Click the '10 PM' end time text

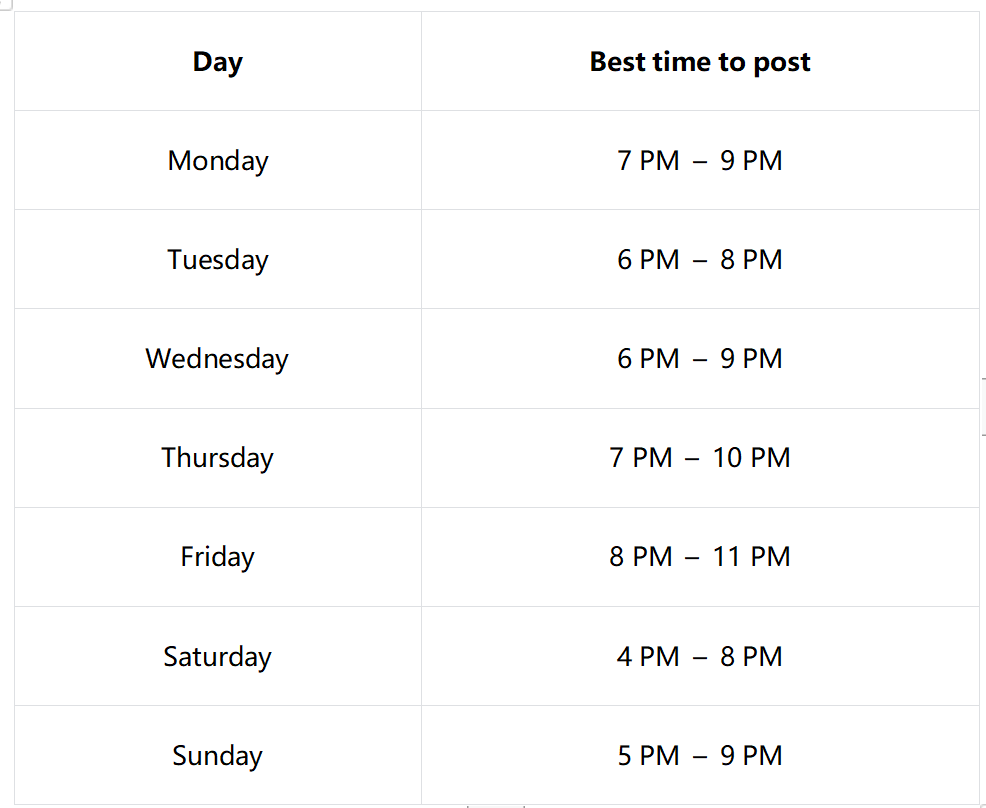point(751,458)
